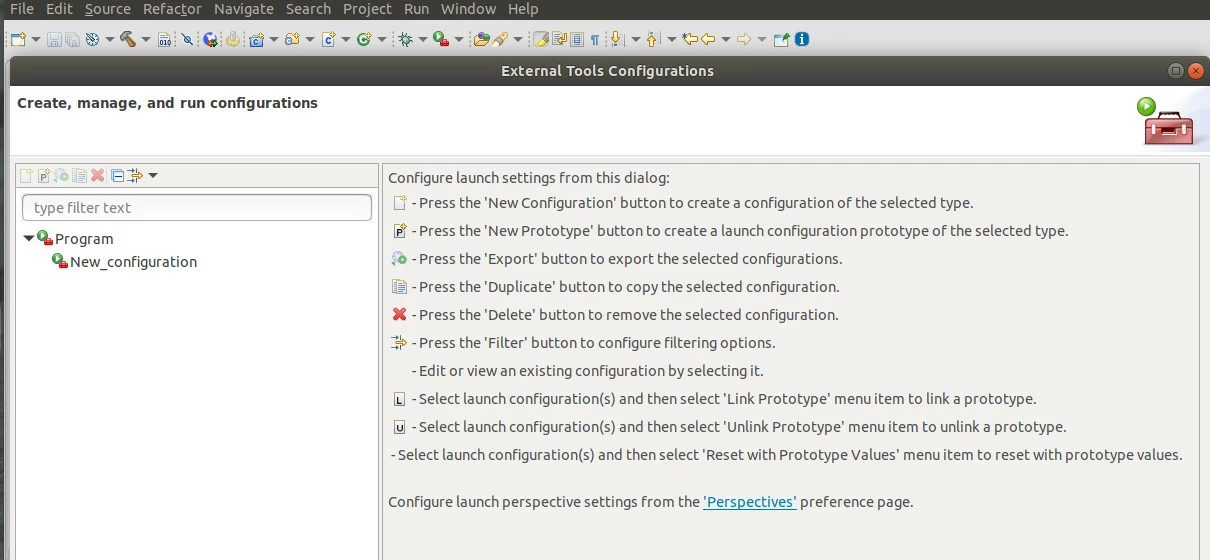Click the Forward navigation arrow icon
This screenshot has width=1210, height=560.
point(744,40)
